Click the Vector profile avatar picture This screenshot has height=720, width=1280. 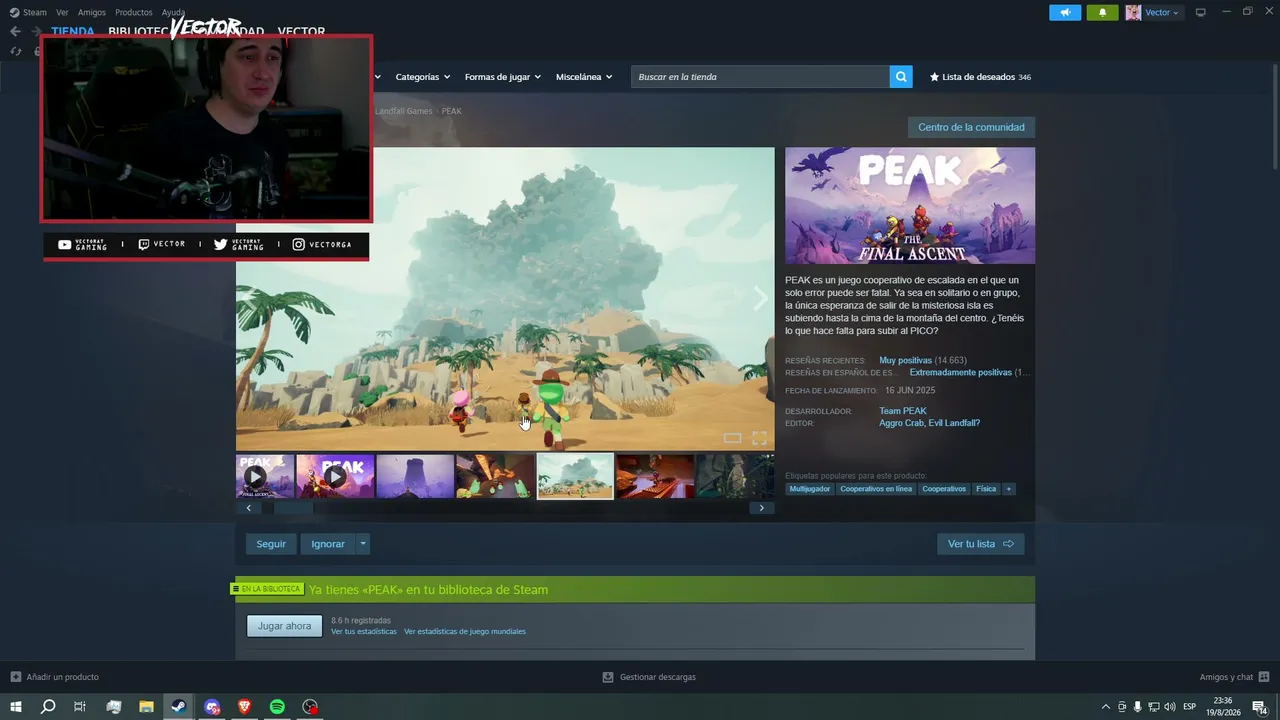[1133, 12]
